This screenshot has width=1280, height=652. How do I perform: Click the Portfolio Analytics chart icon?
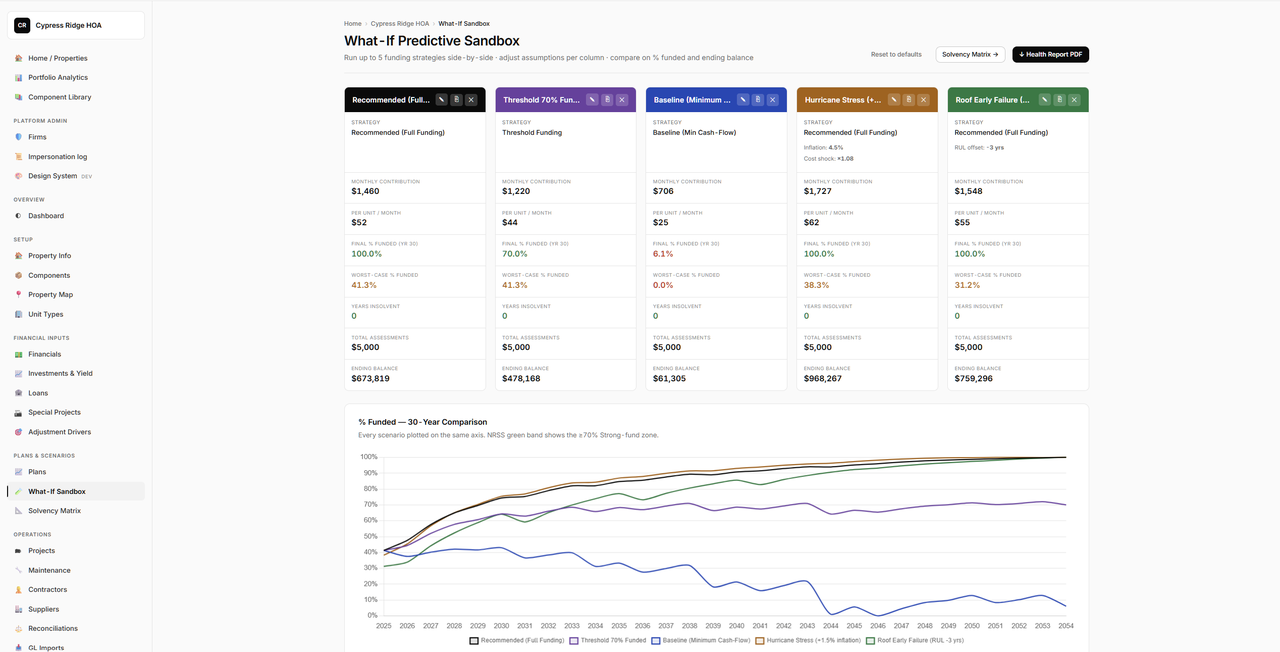pyautogui.click(x=18, y=77)
